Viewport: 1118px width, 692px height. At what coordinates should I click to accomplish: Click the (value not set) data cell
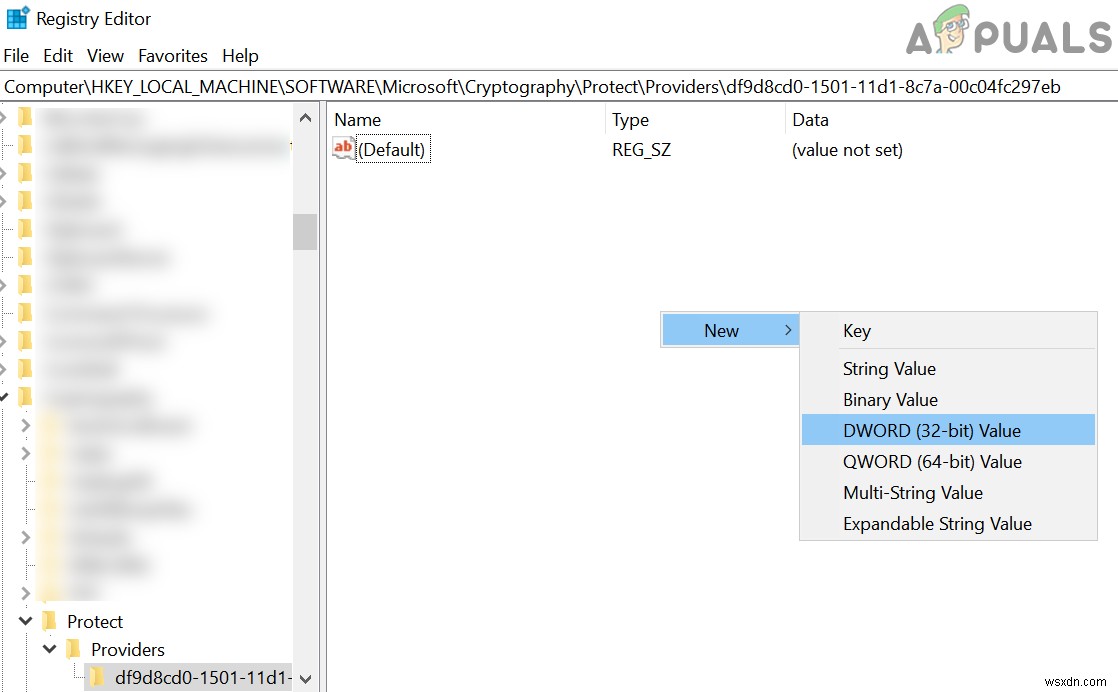(847, 150)
